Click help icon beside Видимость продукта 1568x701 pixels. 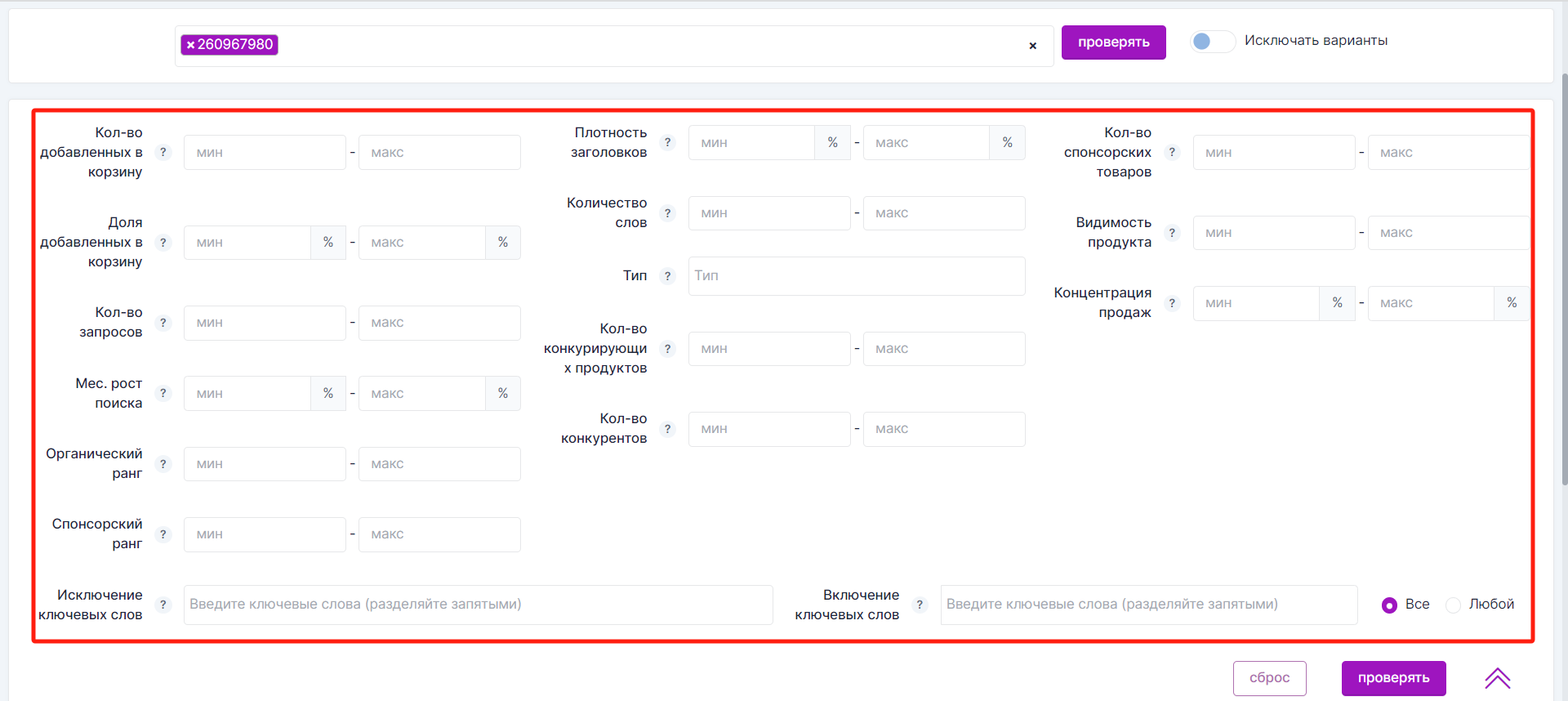tap(1172, 233)
